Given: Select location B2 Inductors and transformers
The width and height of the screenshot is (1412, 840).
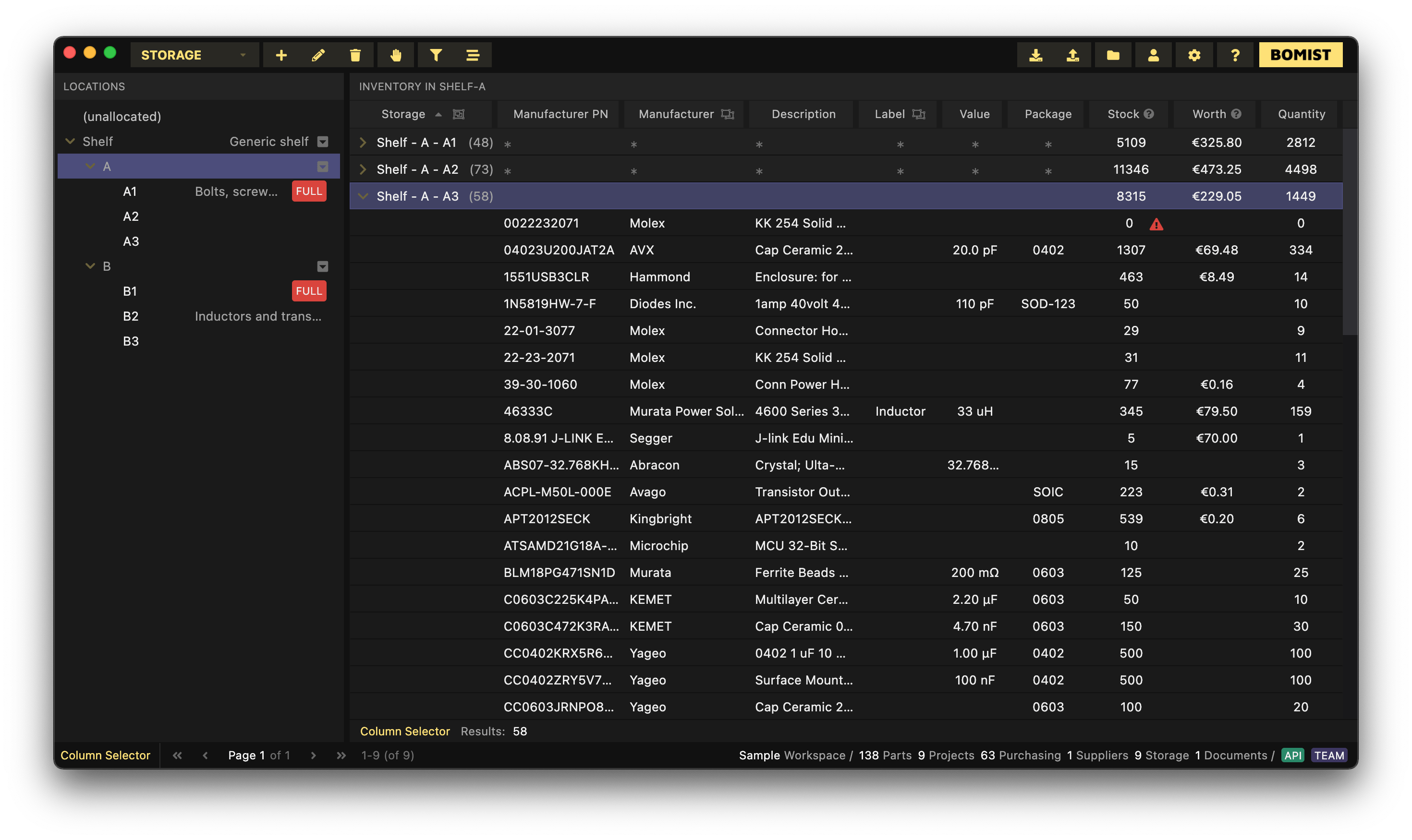Looking at the screenshot, I should pos(199,316).
